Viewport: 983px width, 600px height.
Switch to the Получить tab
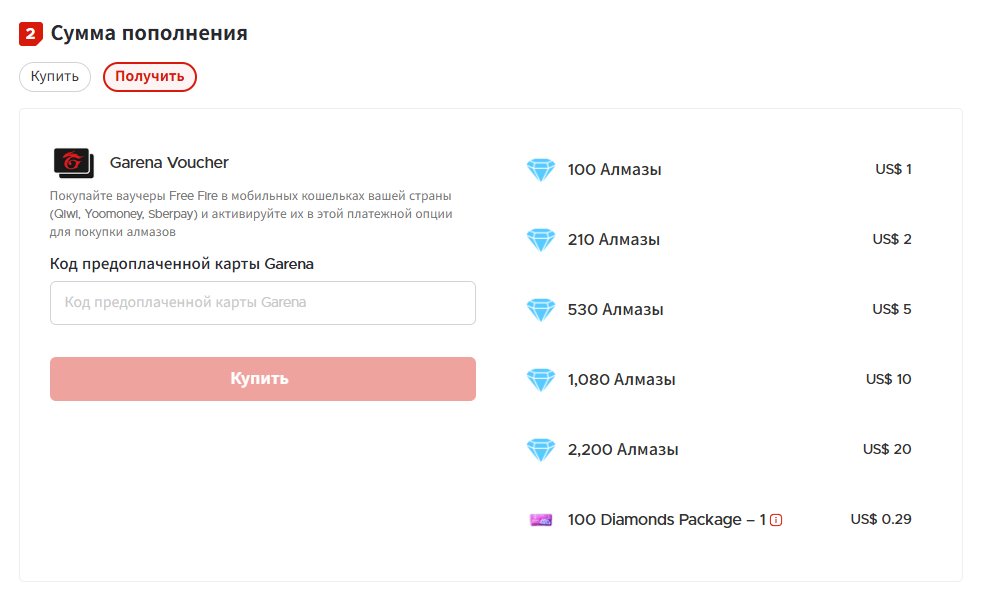(x=150, y=77)
